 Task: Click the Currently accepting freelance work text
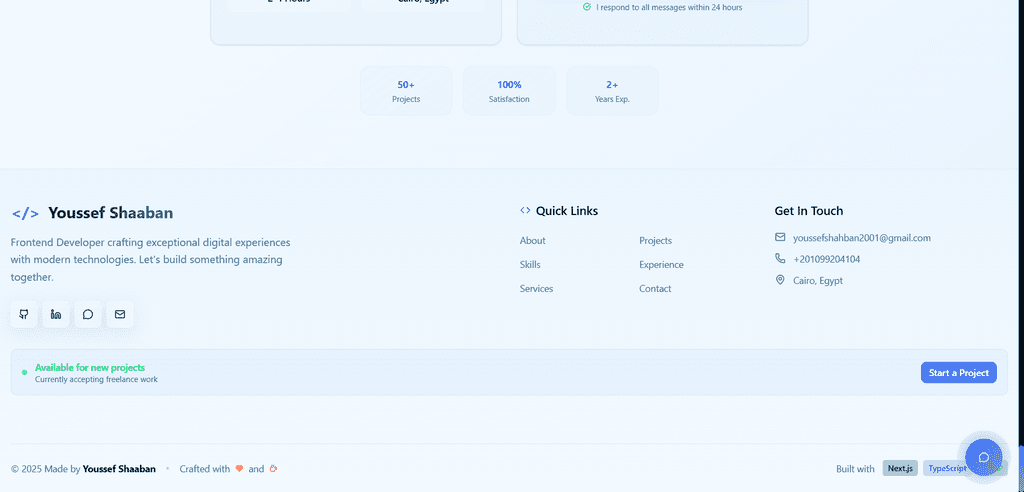click(x=96, y=379)
